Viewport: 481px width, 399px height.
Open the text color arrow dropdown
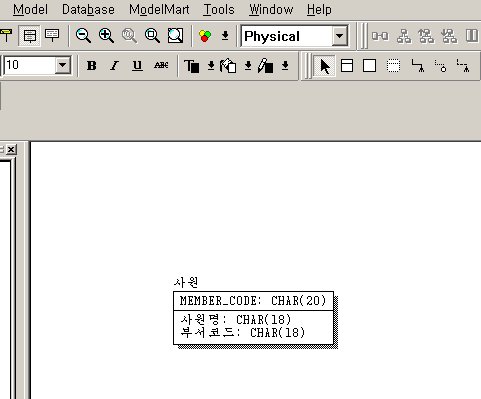211,66
